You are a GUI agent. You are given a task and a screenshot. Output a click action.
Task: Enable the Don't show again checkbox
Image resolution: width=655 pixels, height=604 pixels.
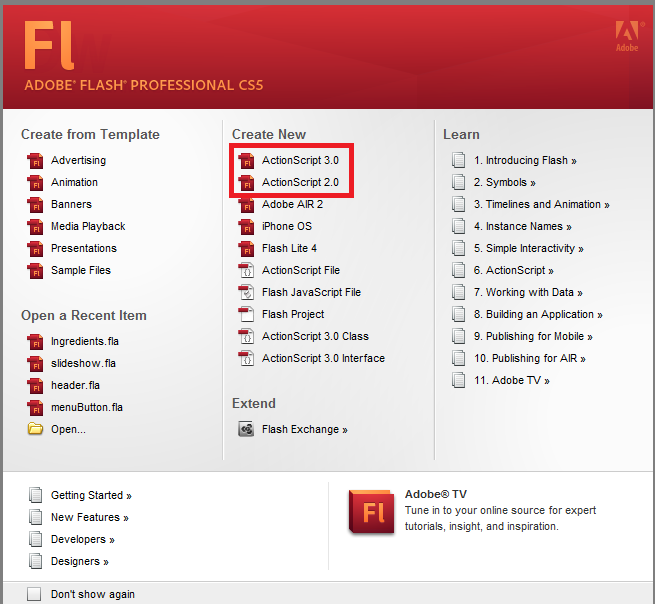34,594
